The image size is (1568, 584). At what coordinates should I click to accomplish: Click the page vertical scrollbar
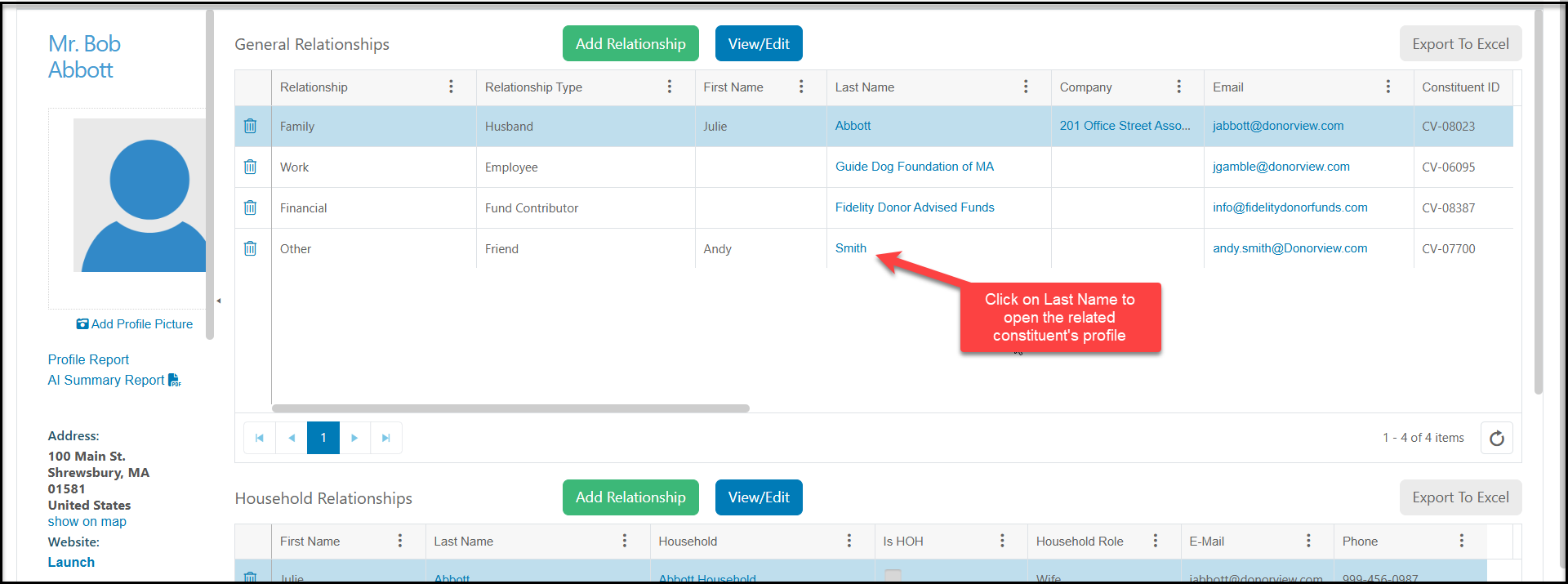1539,203
